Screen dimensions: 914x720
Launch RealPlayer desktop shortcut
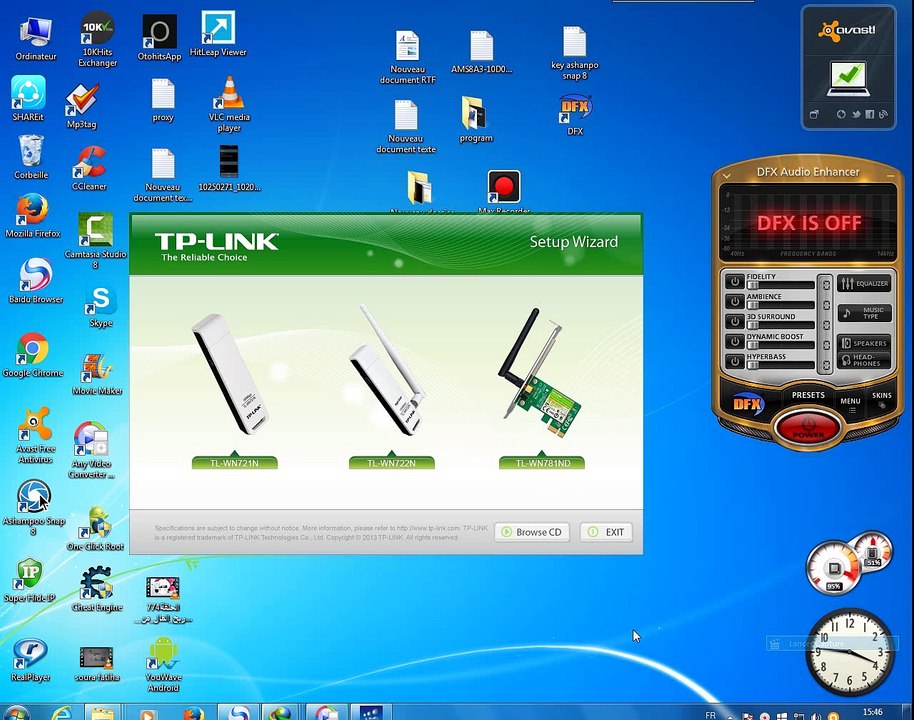[30, 659]
